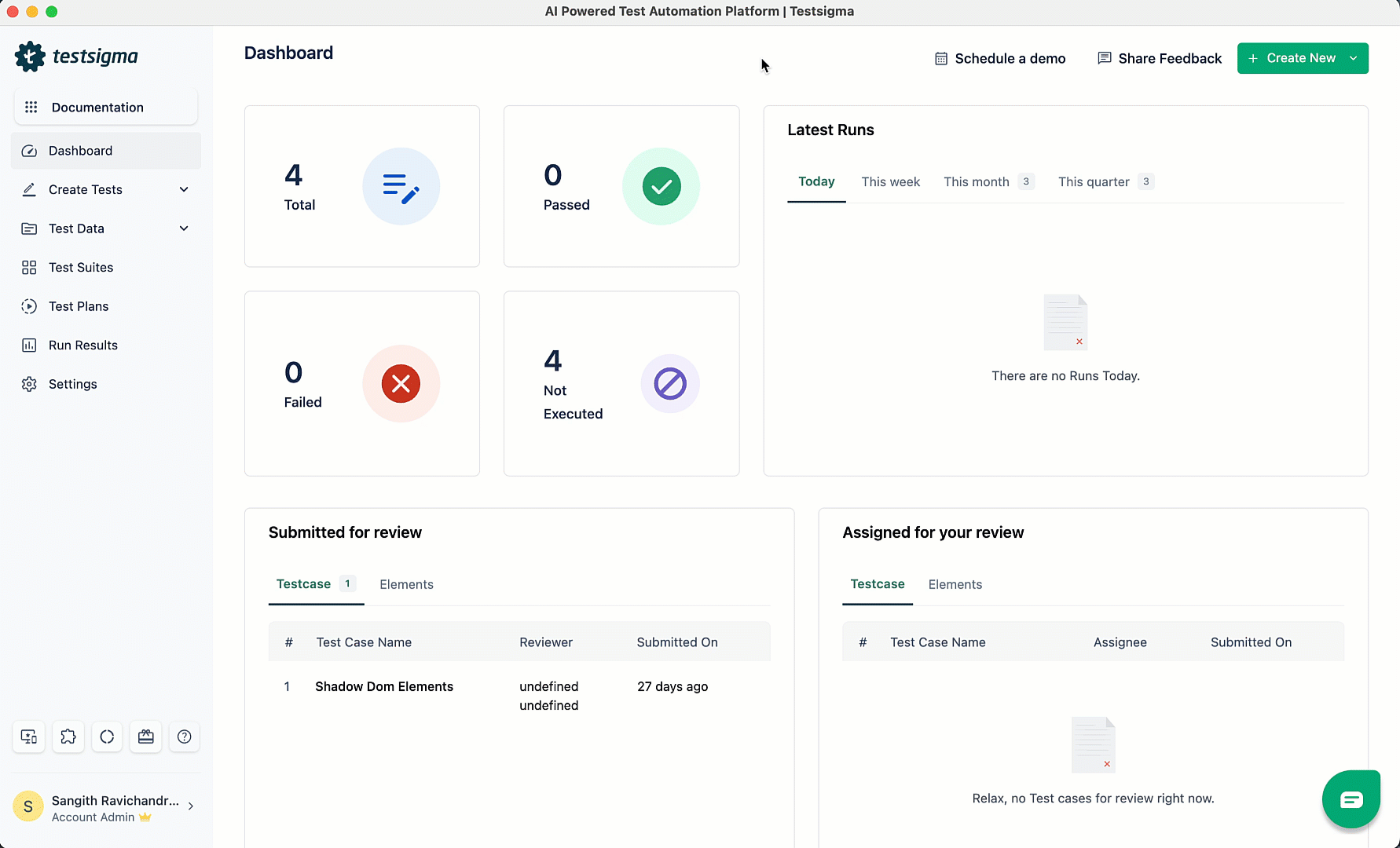
Task: Select Elements tab under Assigned for your review
Action: pyautogui.click(x=955, y=585)
